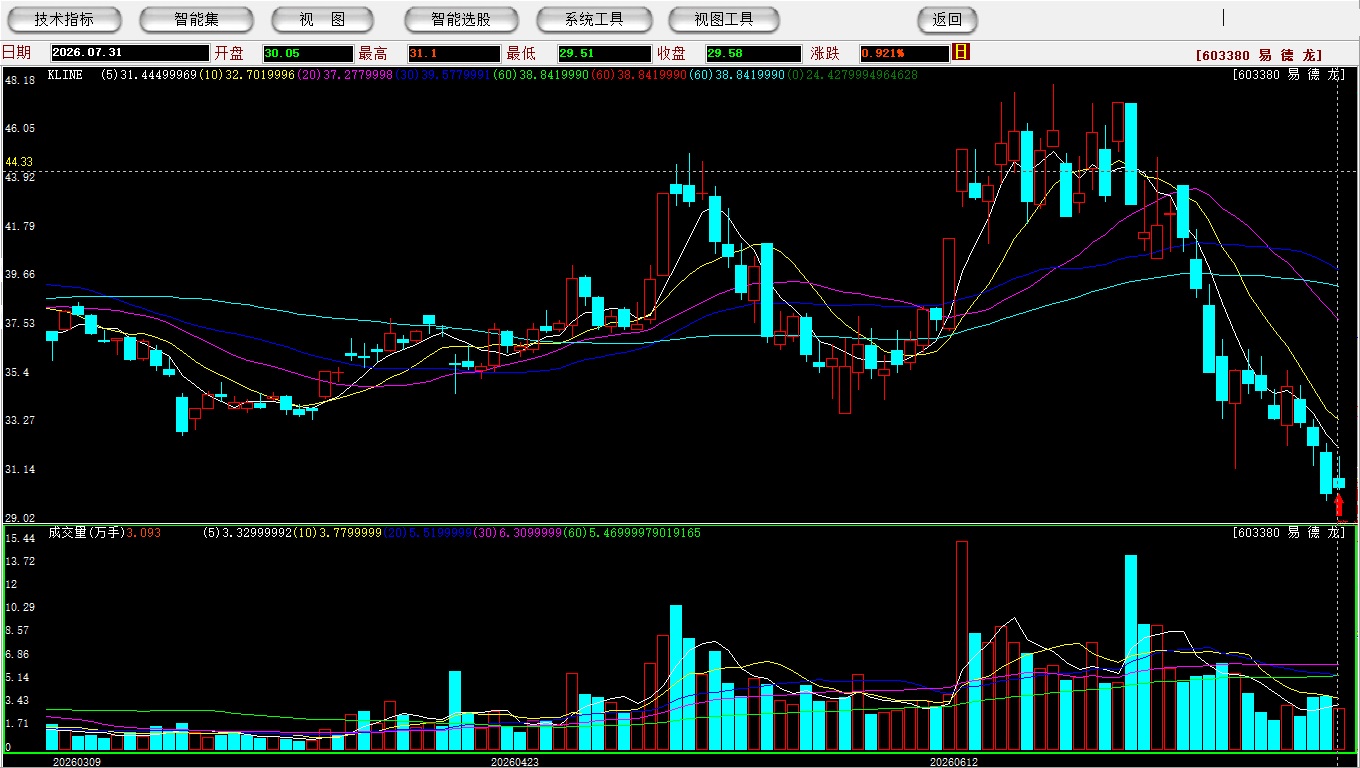The image size is (1360, 768).
Task: Click the top-right 603380 易德龙 header
Action: (1259, 56)
